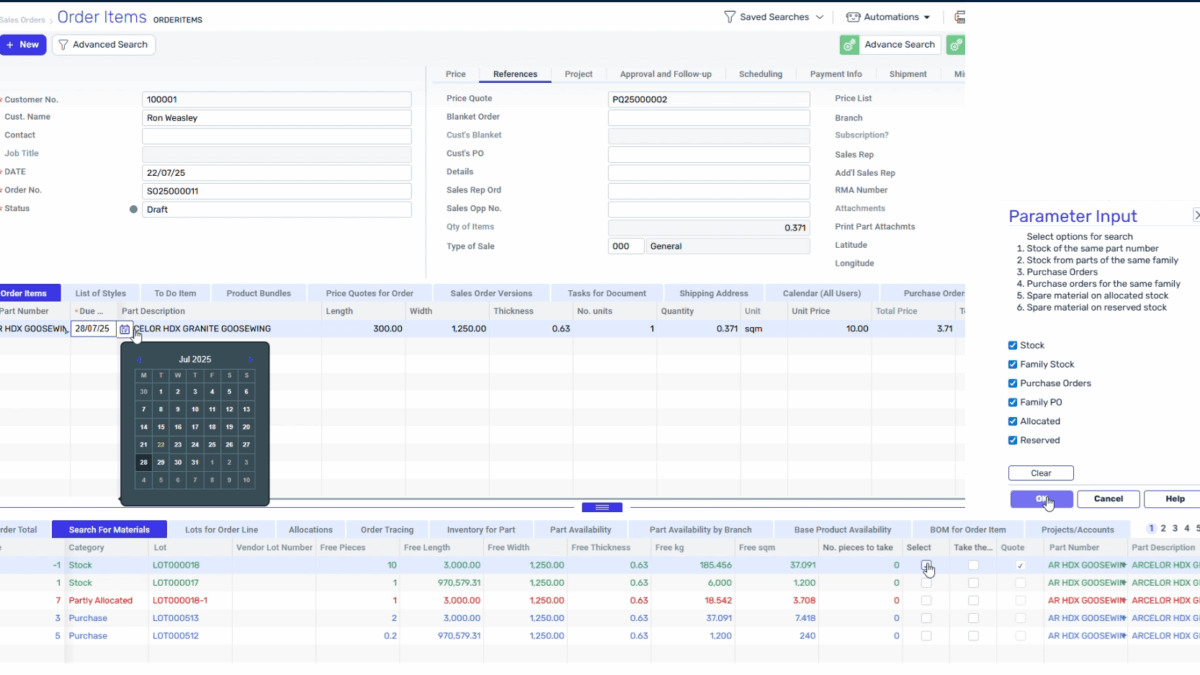Click the green gear icon beside Advance Search
This screenshot has width=1200, height=675.
click(x=849, y=45)
